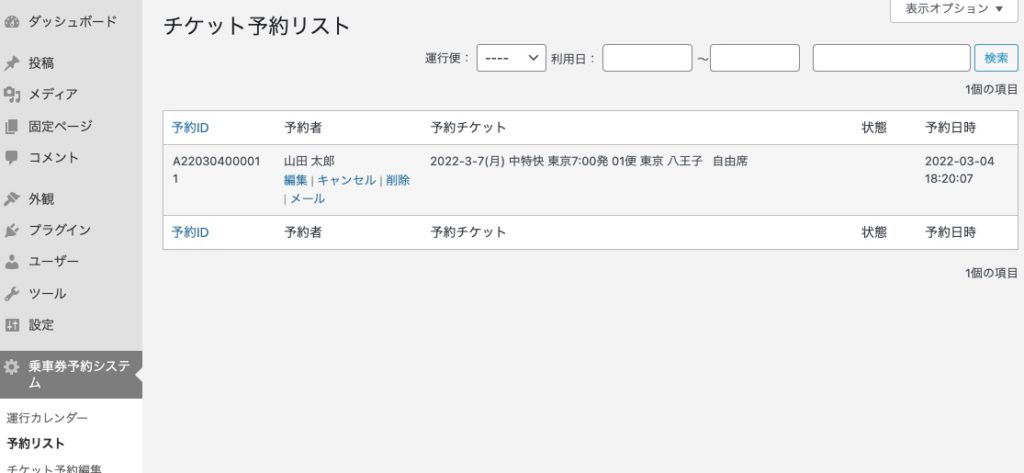Click キャンセル link for 山田 太郎 reservation
Screen dimensions: 1024x473
pos(346,180)
